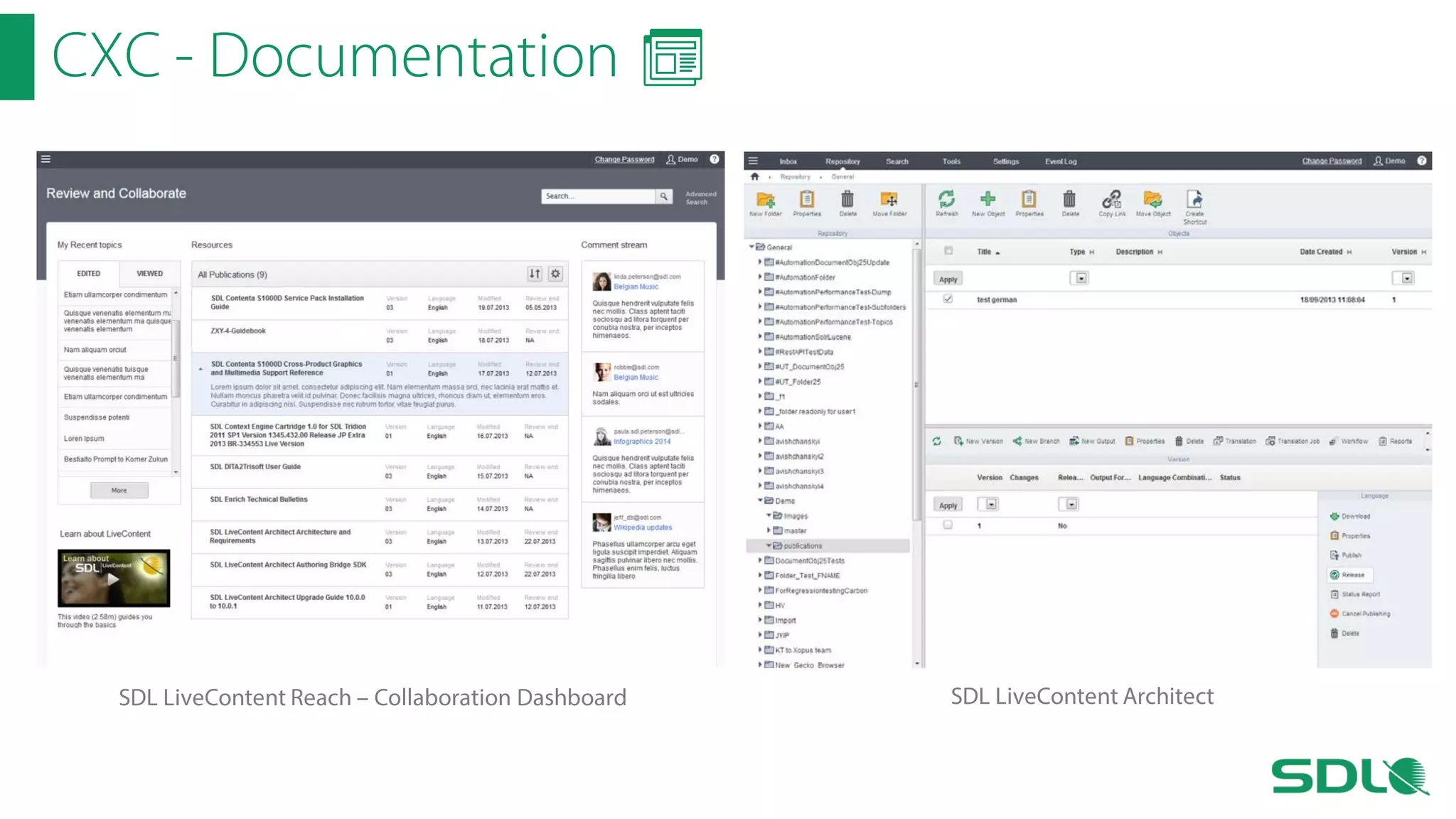Toggle the select-all checkbox in objects header
Screen dimensions: 1456x819
coord(948,251)
